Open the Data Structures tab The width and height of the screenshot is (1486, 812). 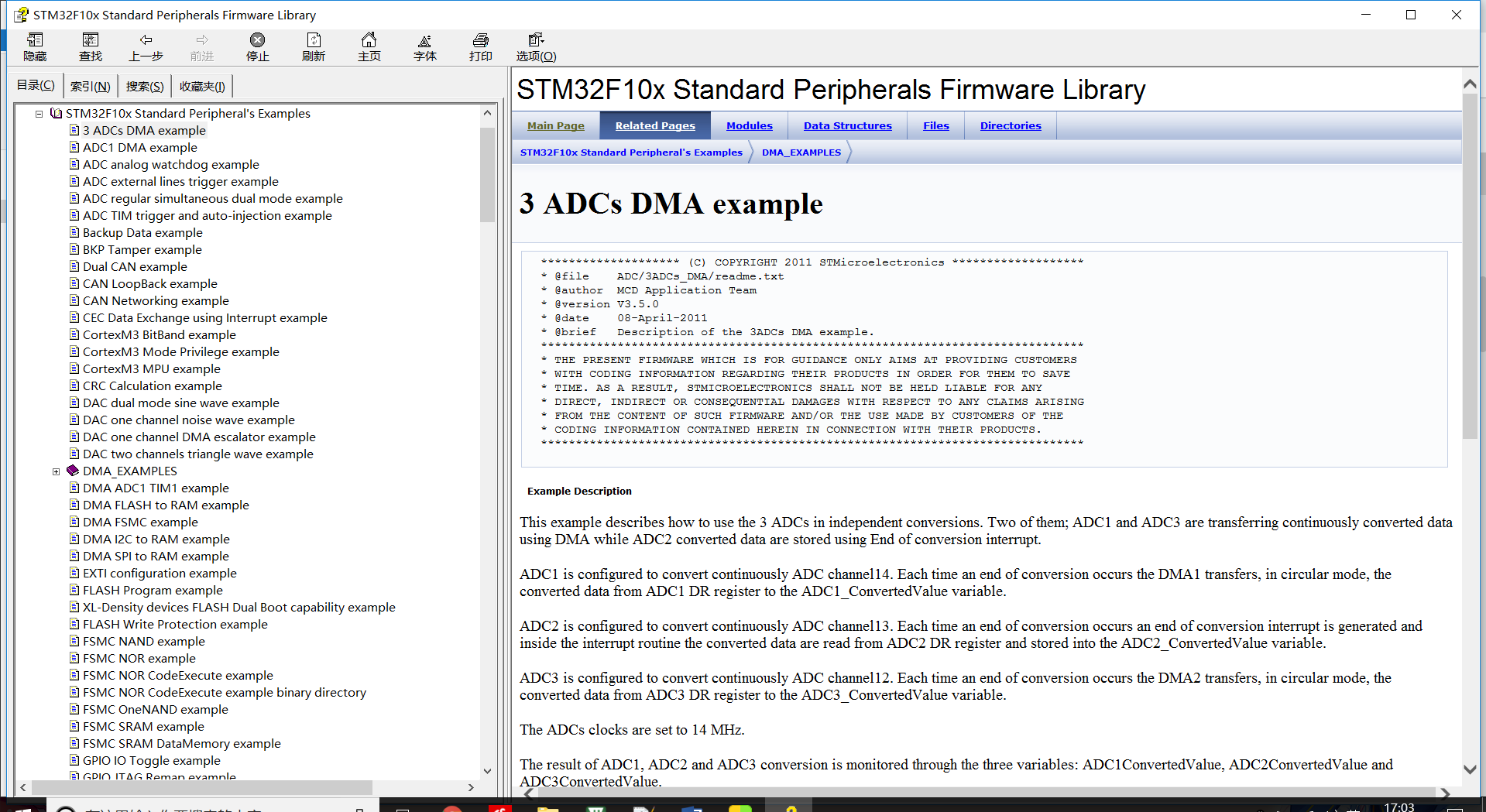(847, 125)
